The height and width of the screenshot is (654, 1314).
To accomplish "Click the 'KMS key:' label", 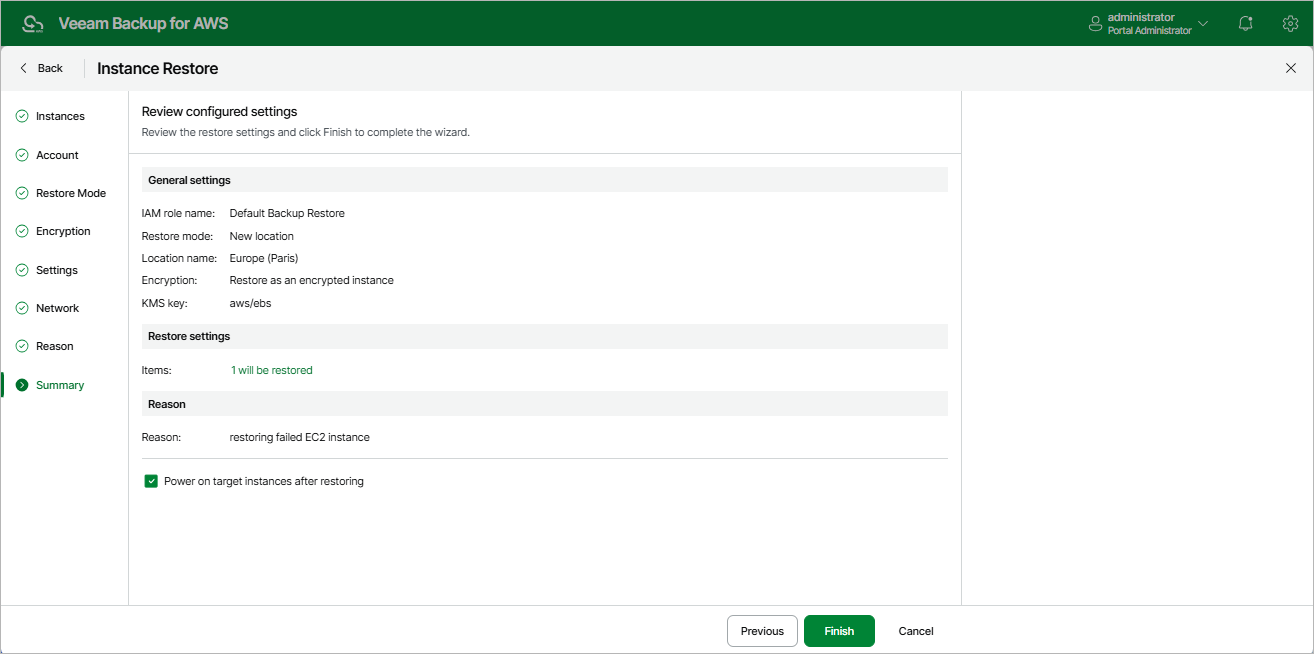I will [164, 303].
